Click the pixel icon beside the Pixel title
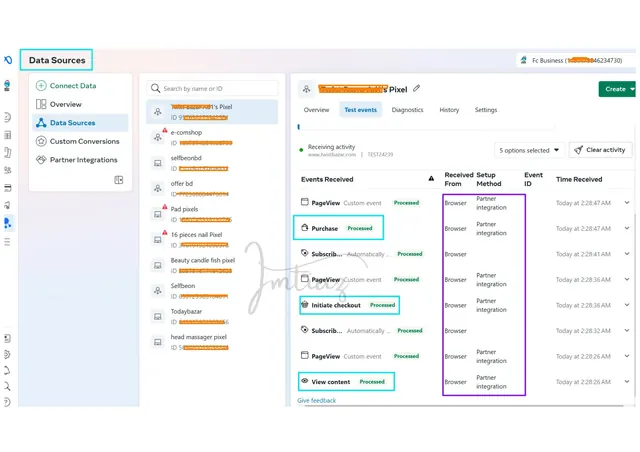The image size is (640, 452). [307, 89]
